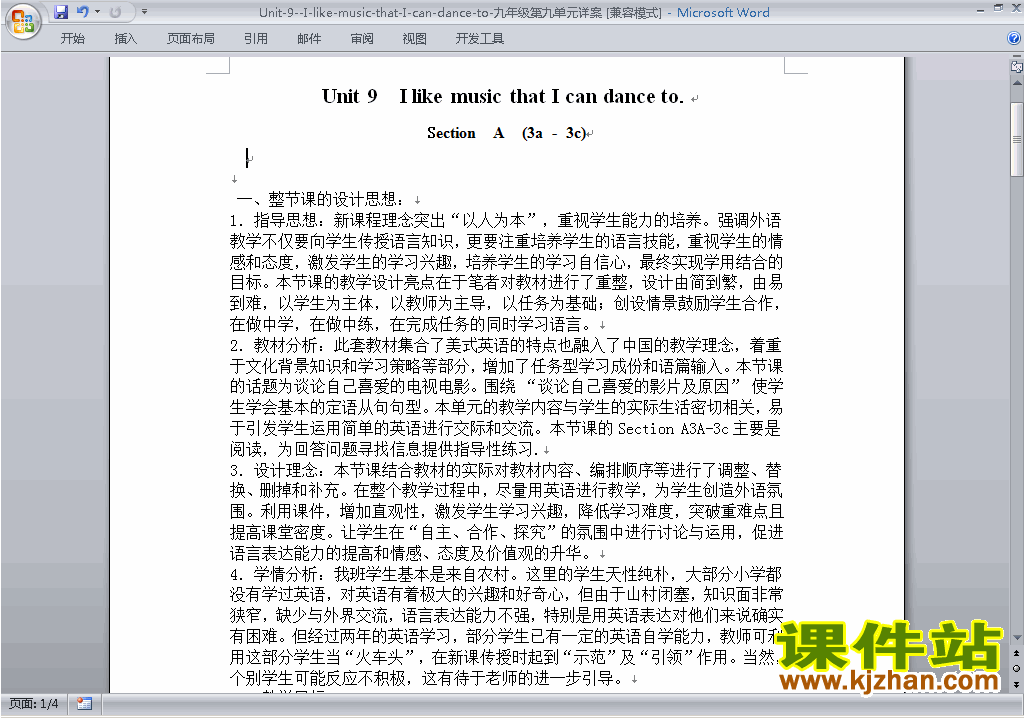The height and width of the screenshot is (718, 1024).
Task: Switch to the 插入 tab
Action: point(125,39)
